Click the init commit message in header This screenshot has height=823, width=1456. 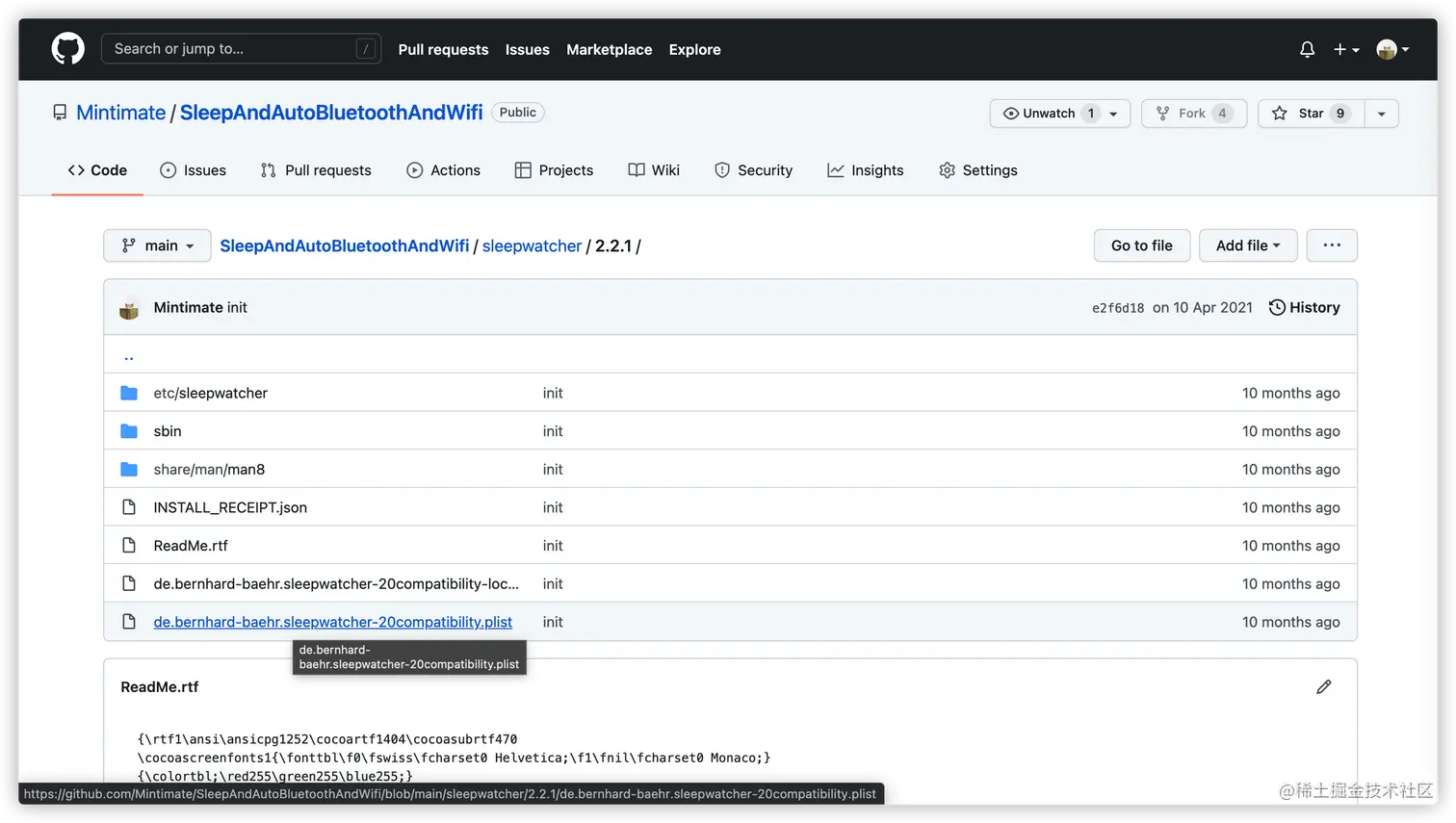point(237,307)
